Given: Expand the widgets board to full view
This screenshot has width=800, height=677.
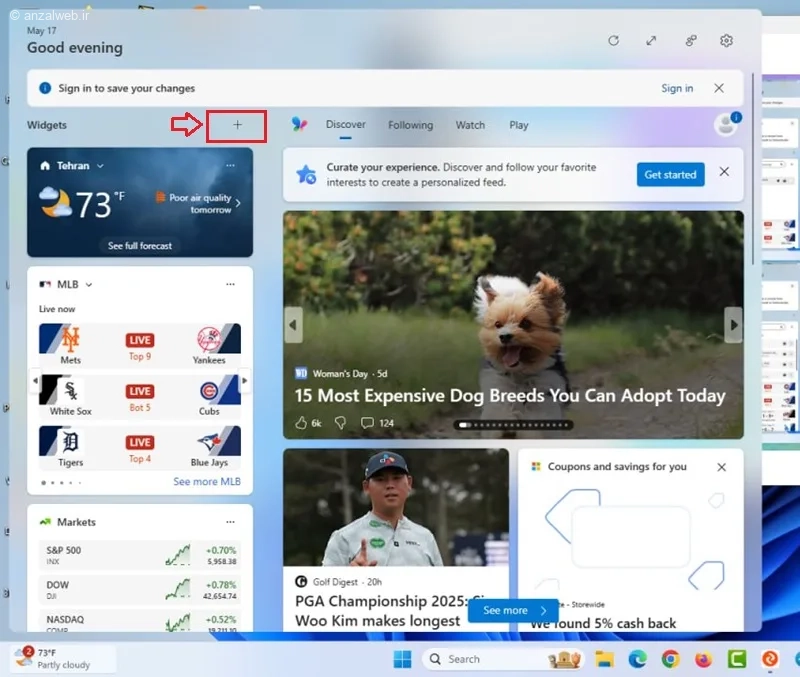Looking at the screenshot, I should pyautogui.click(x=651, y=41).
